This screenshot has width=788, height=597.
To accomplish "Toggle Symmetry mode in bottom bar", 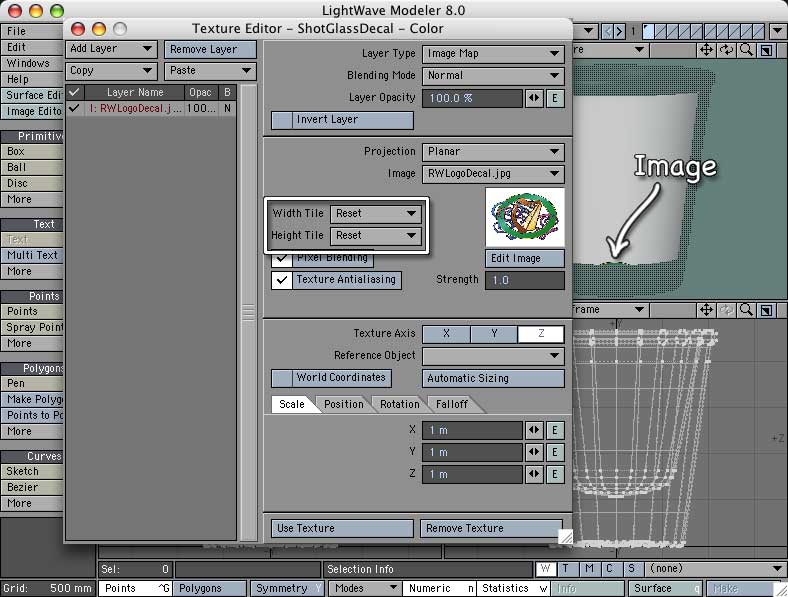I will pos(288,588).
